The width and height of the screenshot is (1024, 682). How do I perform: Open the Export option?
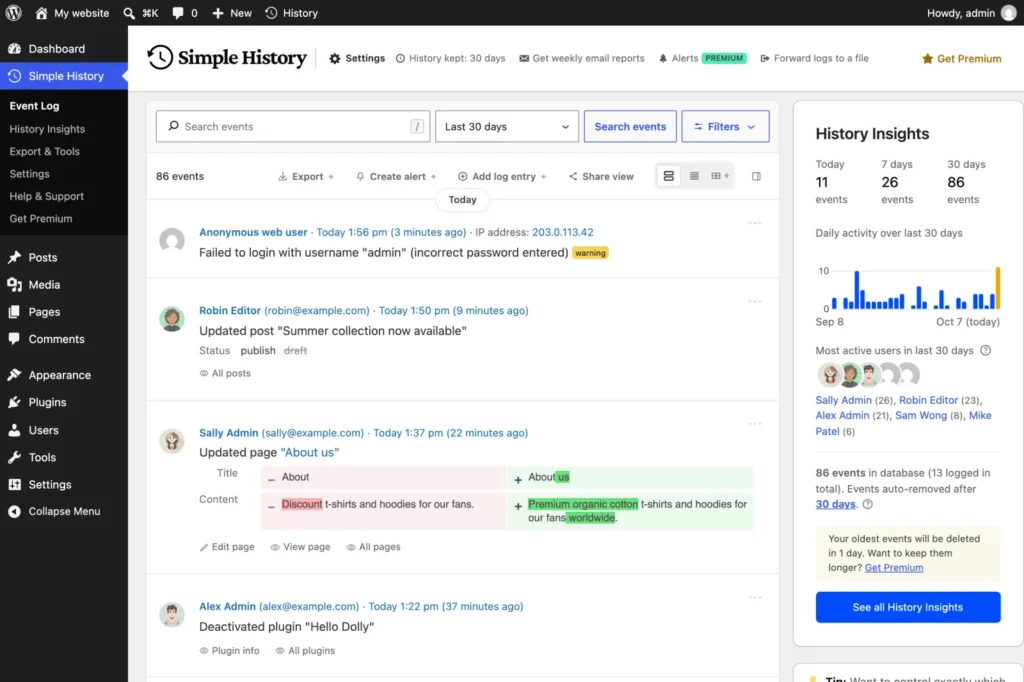coord(306,176)
